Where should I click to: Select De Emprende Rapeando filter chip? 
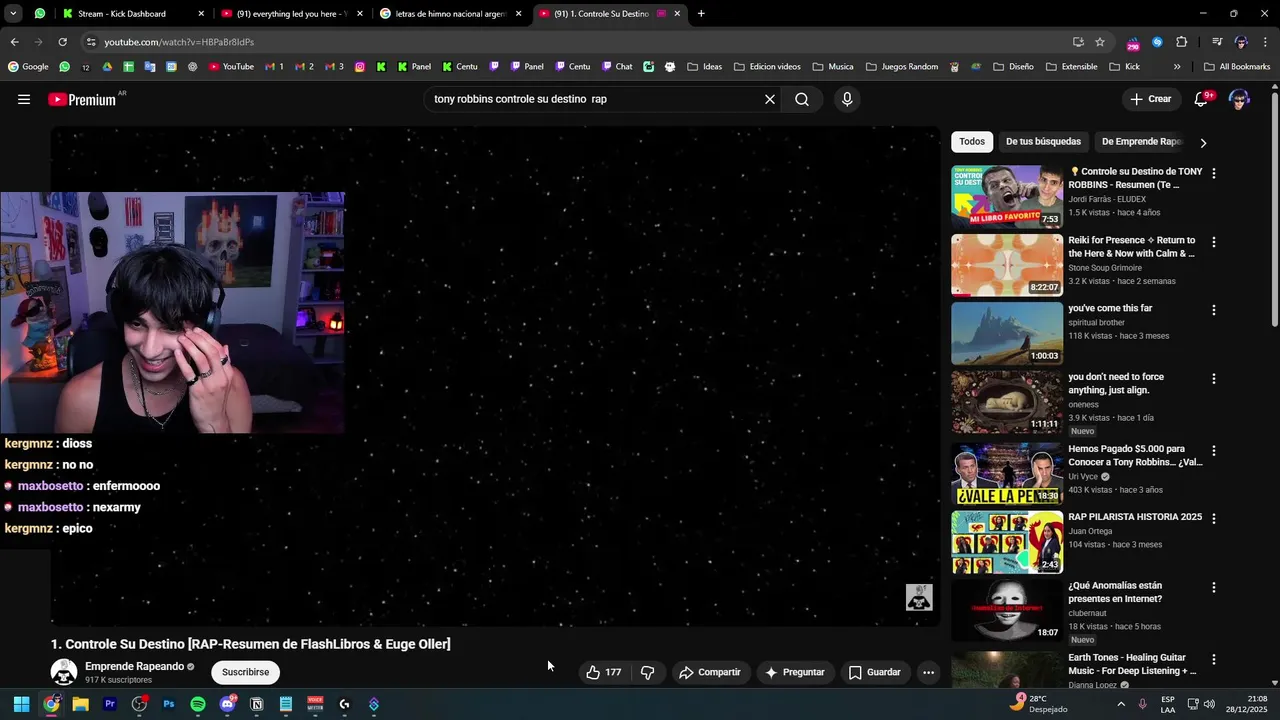1141,142
